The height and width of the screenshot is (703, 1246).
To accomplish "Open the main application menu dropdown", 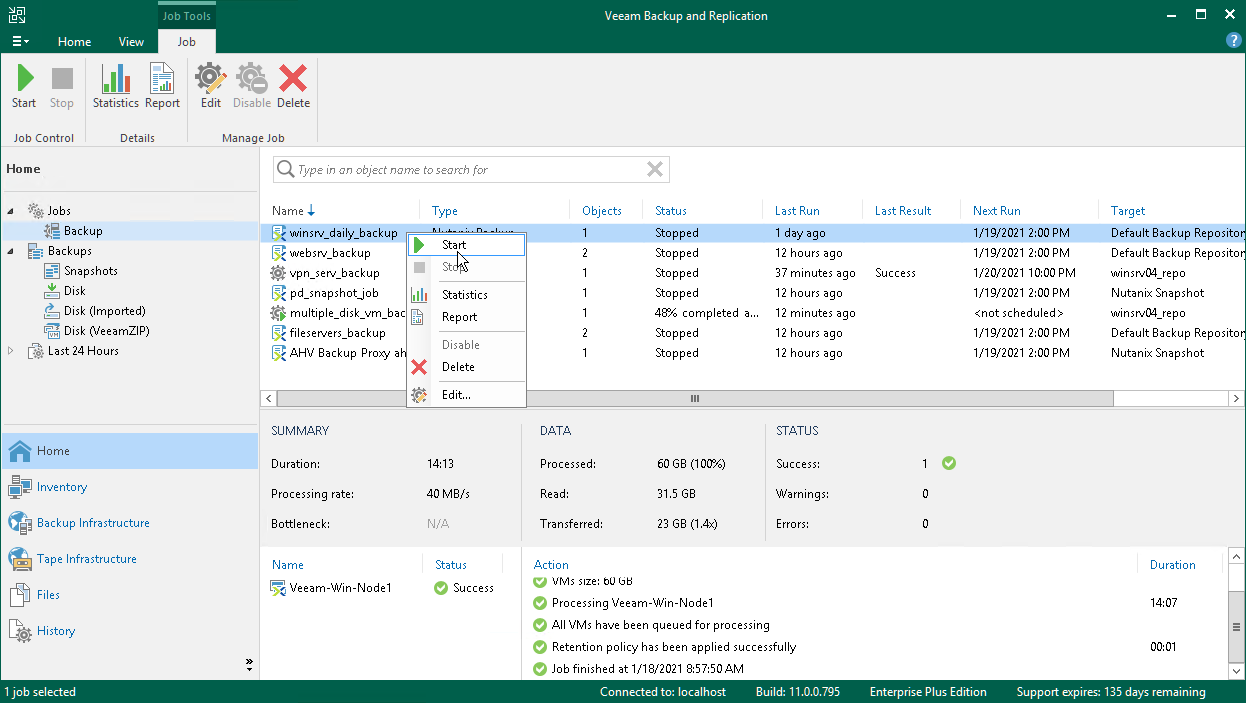I will [x=20, y=42].
